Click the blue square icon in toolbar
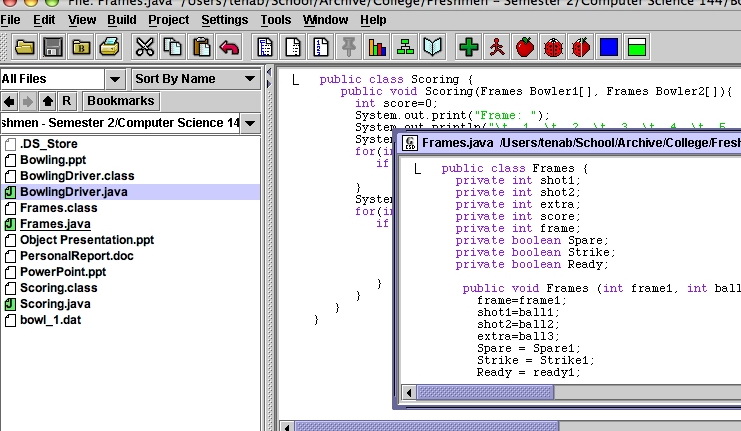The width and height of the screenshot is (741, 431). coord(608,47)
